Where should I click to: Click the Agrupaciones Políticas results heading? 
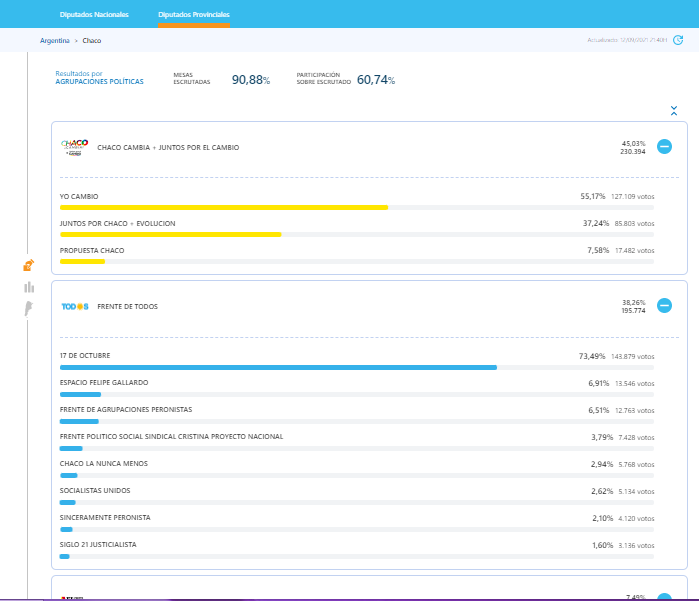pos(99,81)
